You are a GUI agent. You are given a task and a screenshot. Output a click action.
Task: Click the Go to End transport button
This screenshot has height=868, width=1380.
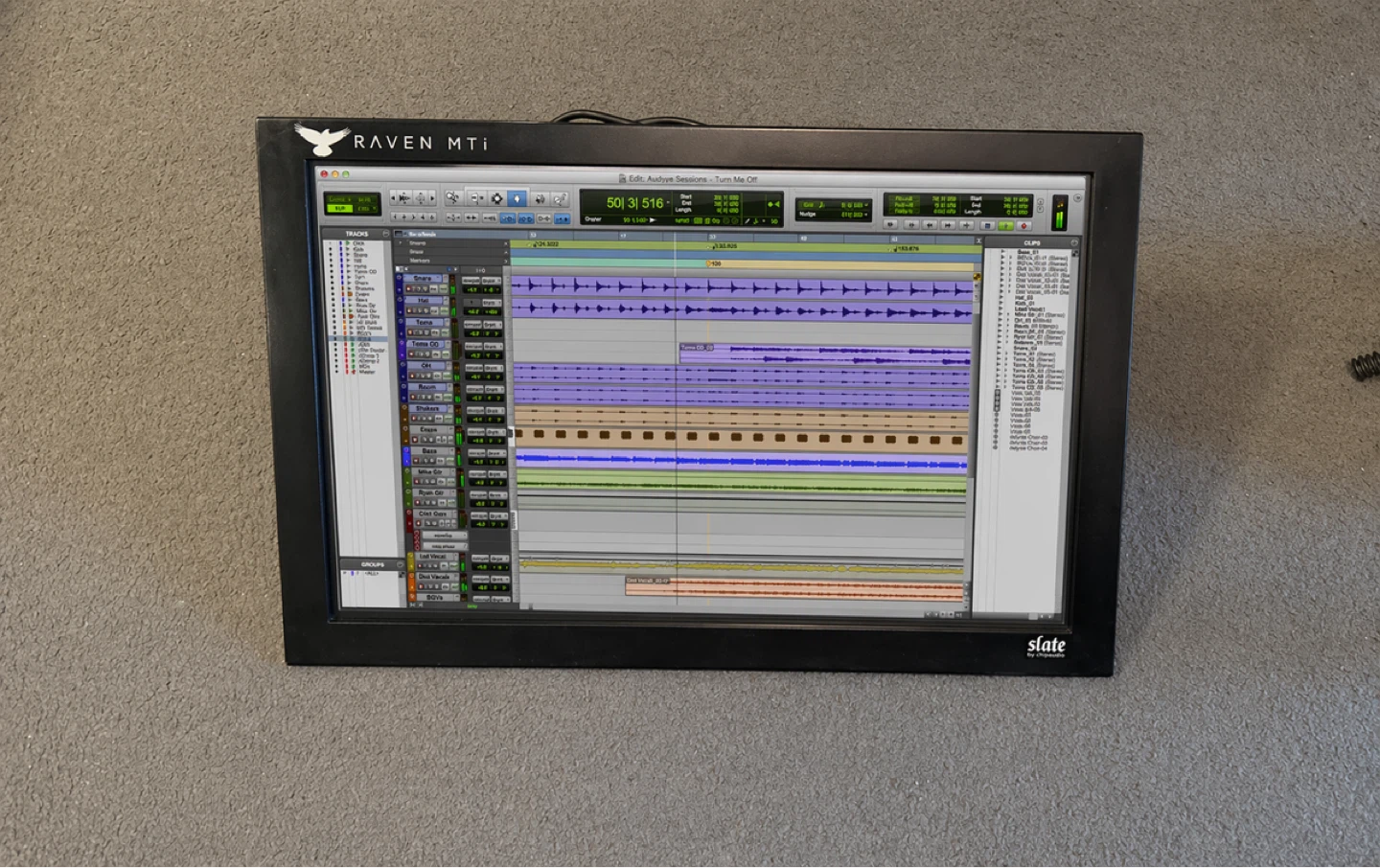967,224
